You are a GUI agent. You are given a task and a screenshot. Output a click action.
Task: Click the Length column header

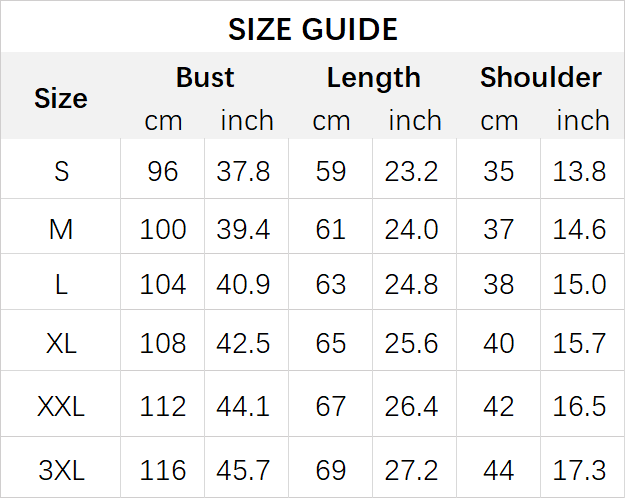pos(373,77)
